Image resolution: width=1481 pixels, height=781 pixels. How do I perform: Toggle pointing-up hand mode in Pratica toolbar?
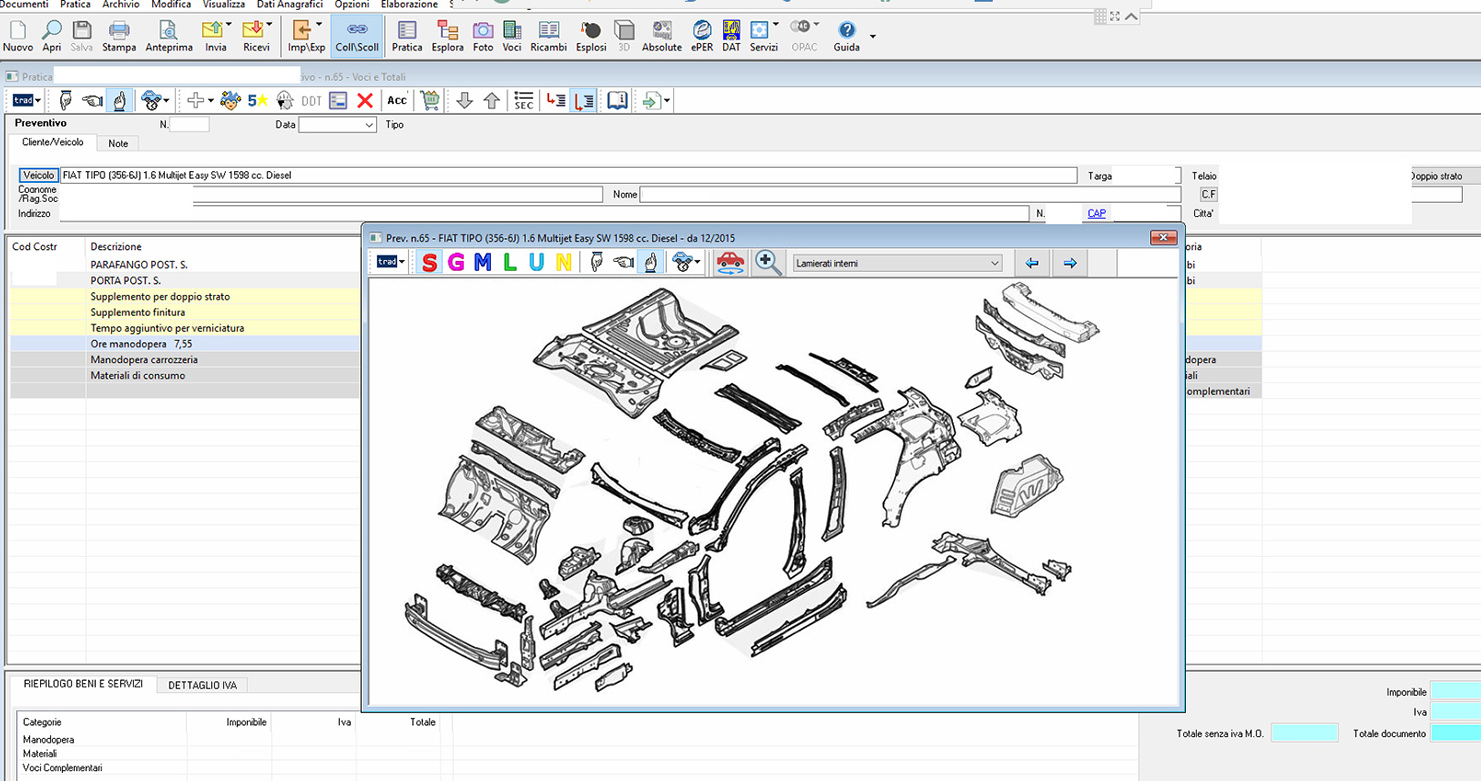click(119, 100)
